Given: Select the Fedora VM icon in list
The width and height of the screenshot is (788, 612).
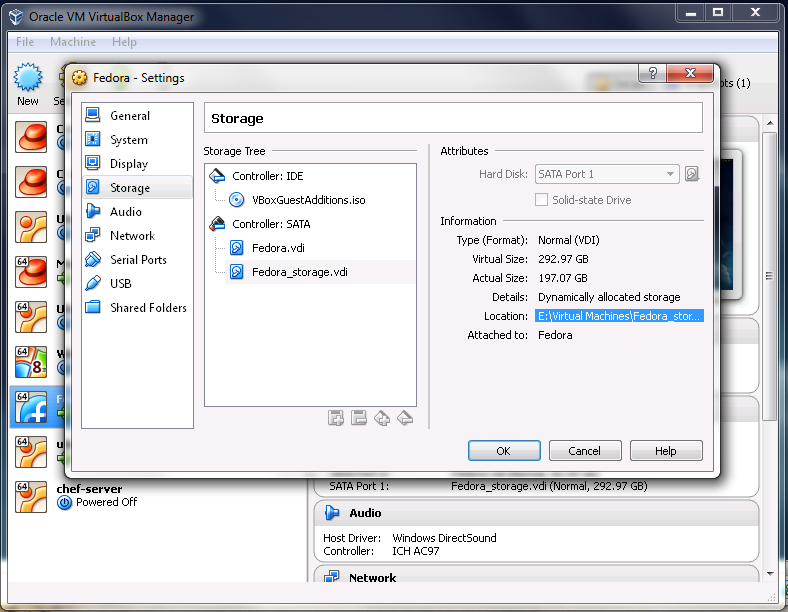Looking at the screenshot, I should [x=31, y=407].
